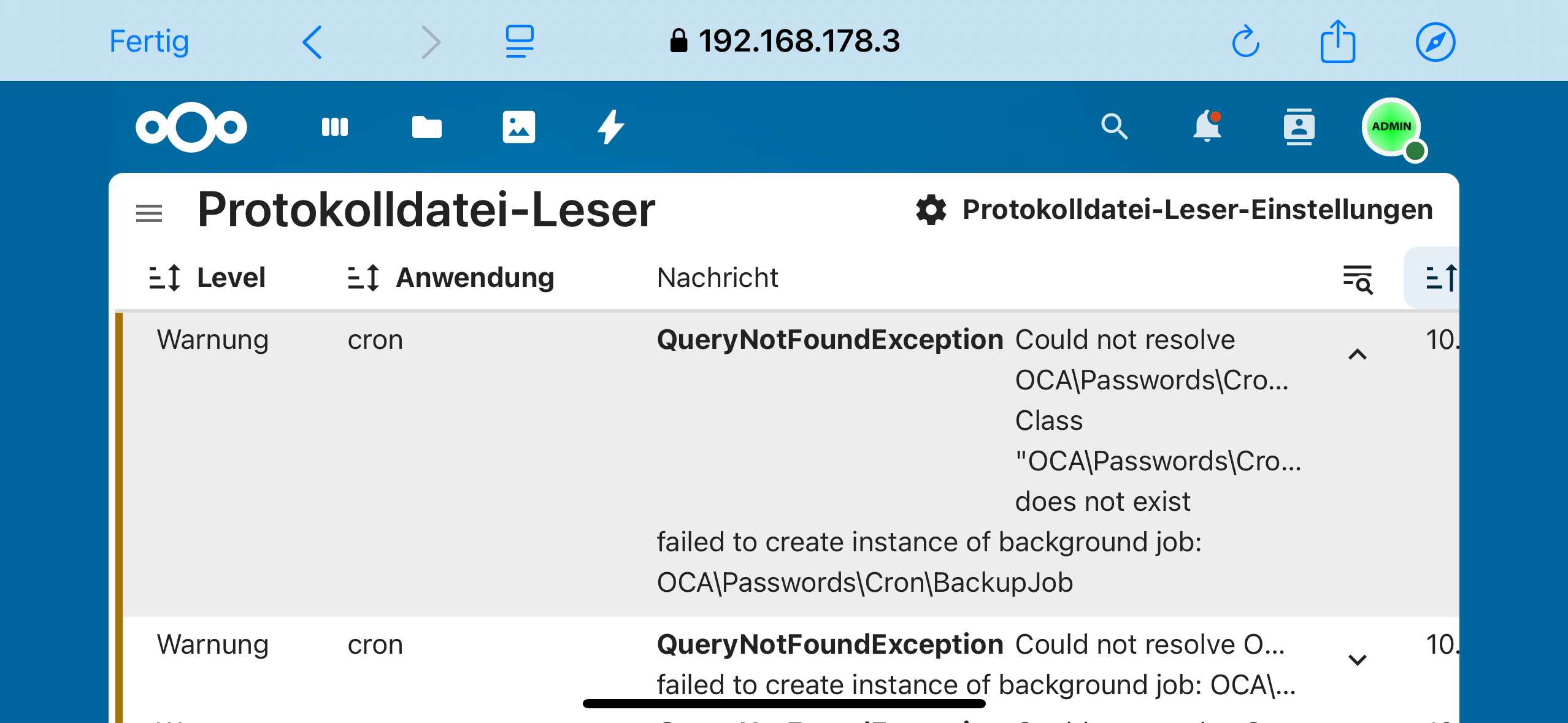
Task: Open the Contacts menu icon
Action: 1299,127
